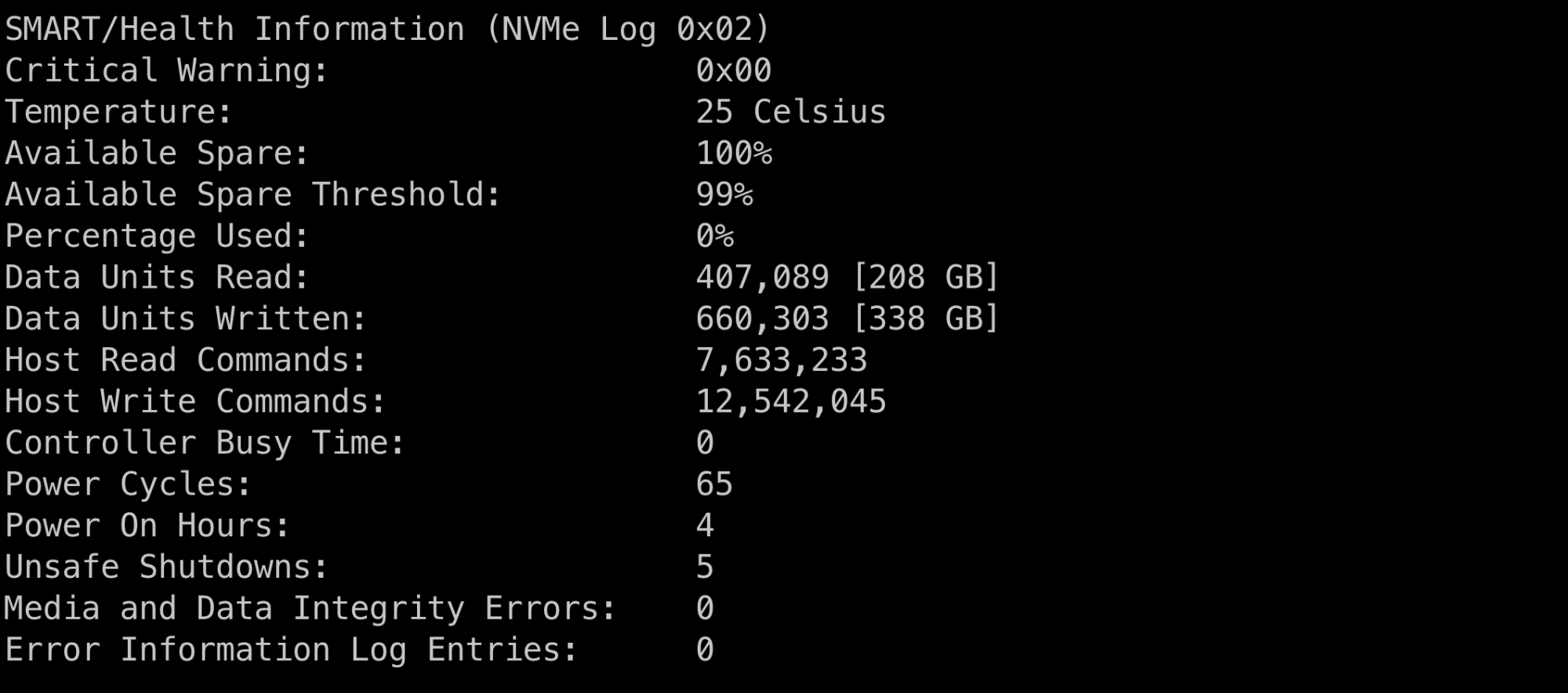Click the Unsafe Shutdowns value 5
Image resolution: width=1568 pixels, height=693 pixels.
[x=705, y=568]
